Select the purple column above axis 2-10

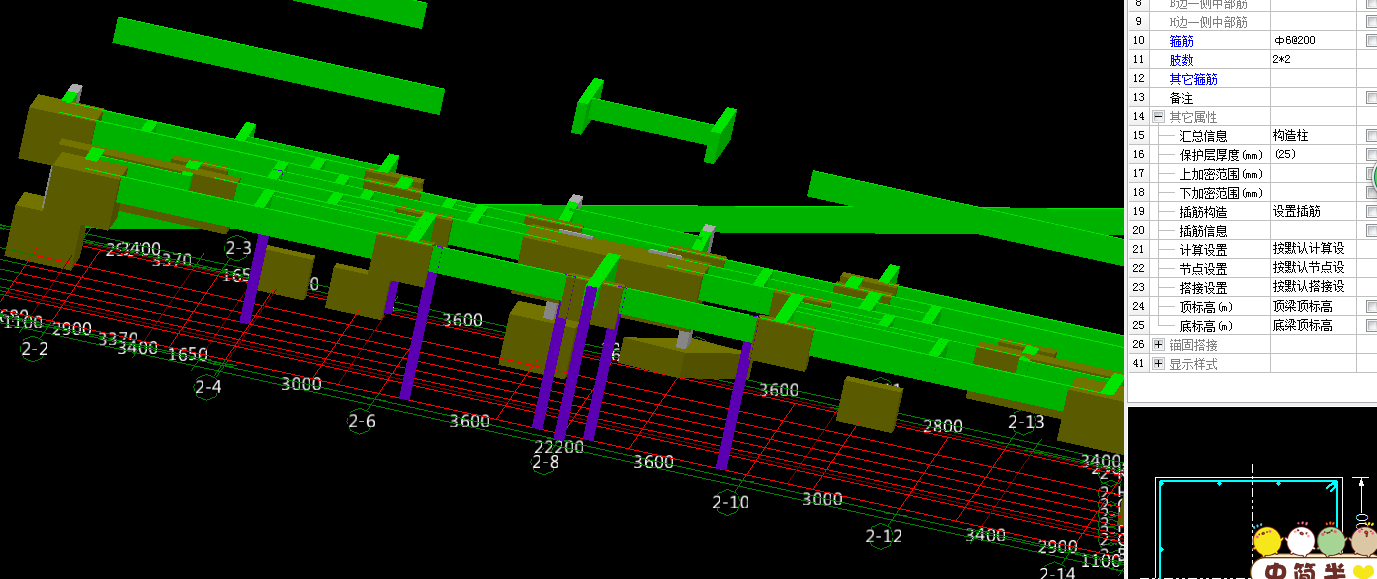click(732, 406)
